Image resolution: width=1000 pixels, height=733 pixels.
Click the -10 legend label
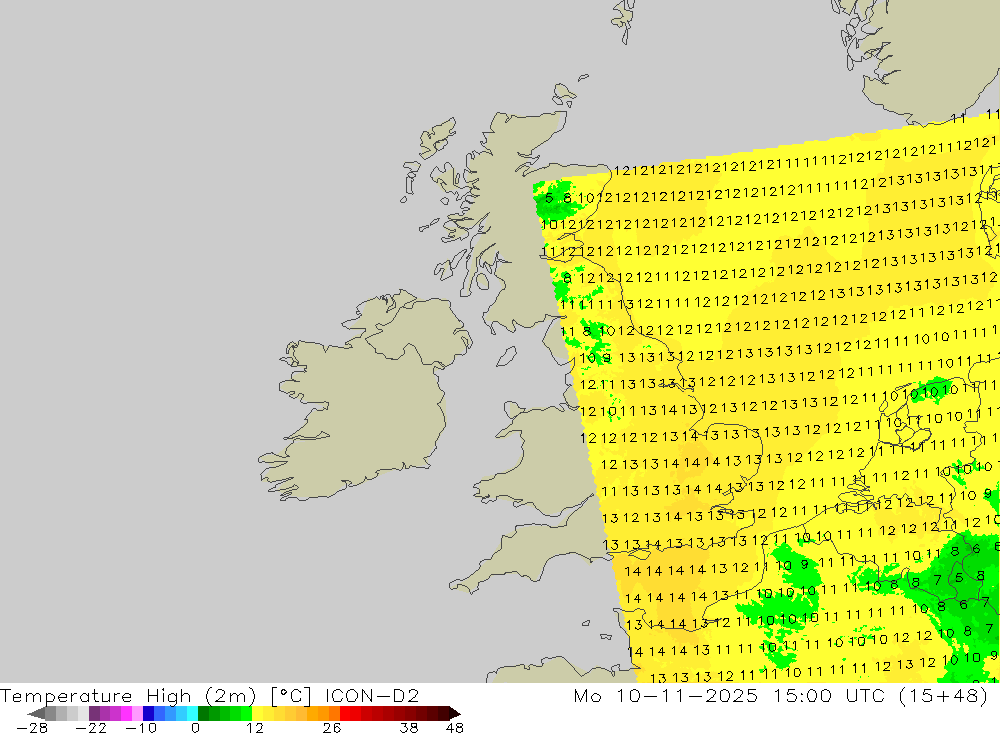[x=141, y=728]
